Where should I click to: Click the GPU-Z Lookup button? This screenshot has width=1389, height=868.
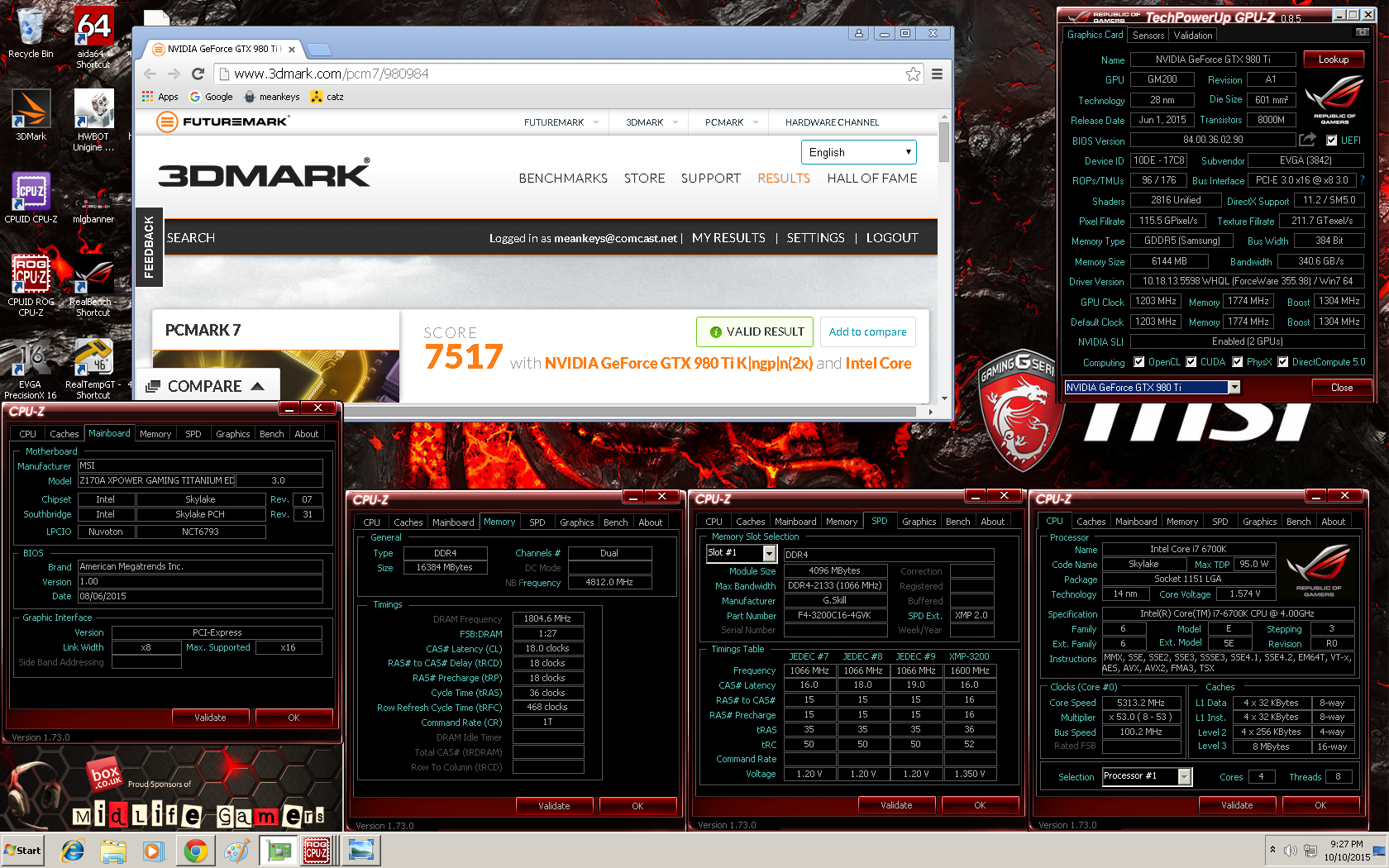[x=1334, y=60]
